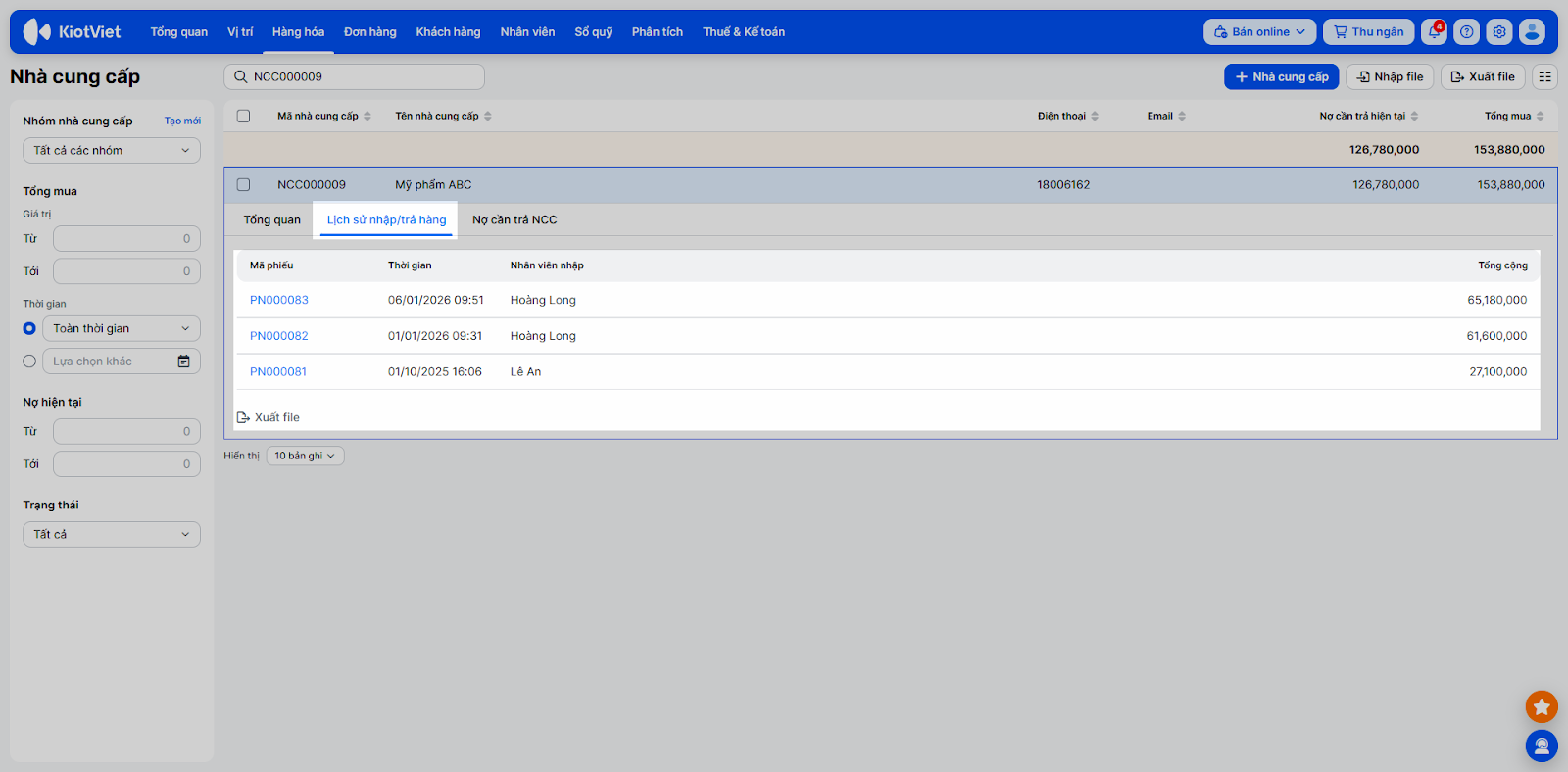Click the orange star feedback icon
Screen dimensions: 1568x772
pos(1542,706)
